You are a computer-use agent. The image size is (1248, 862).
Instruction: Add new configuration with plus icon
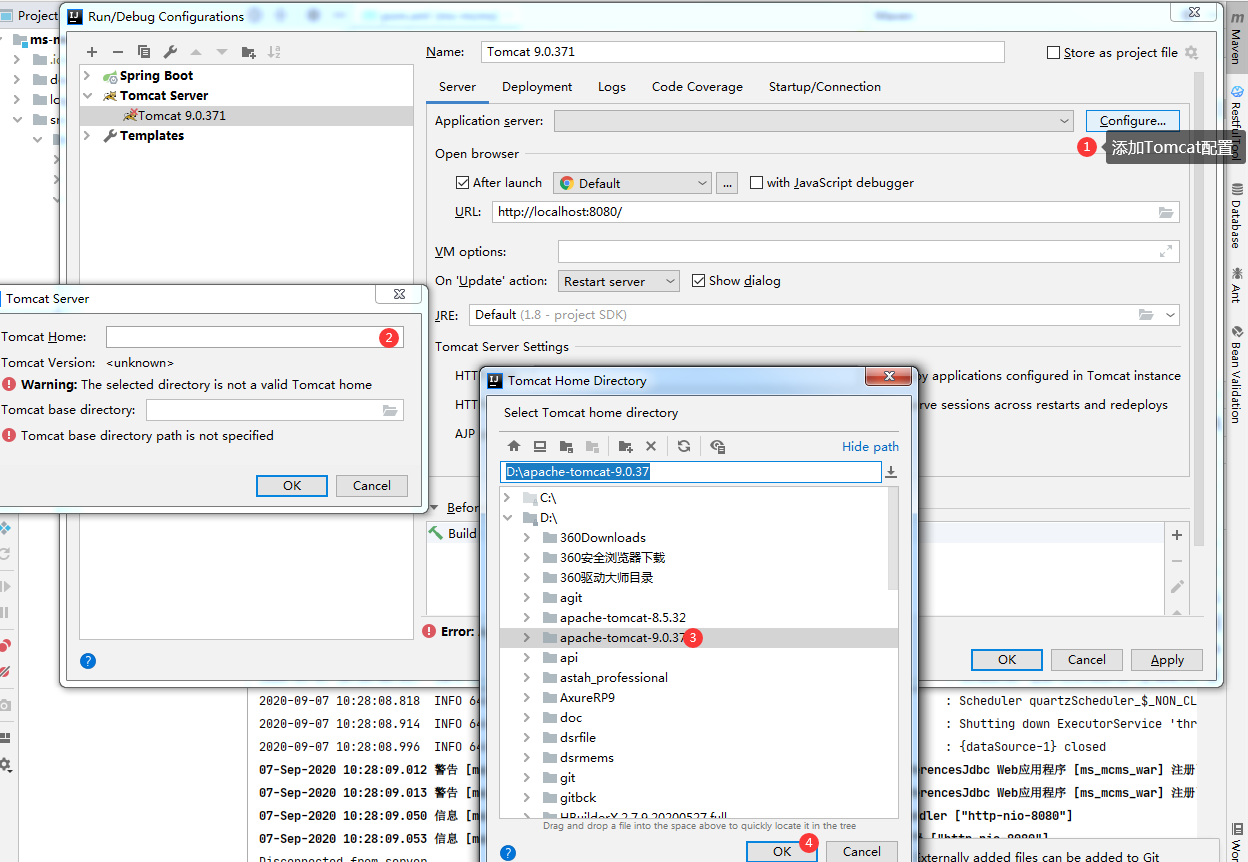92,52
